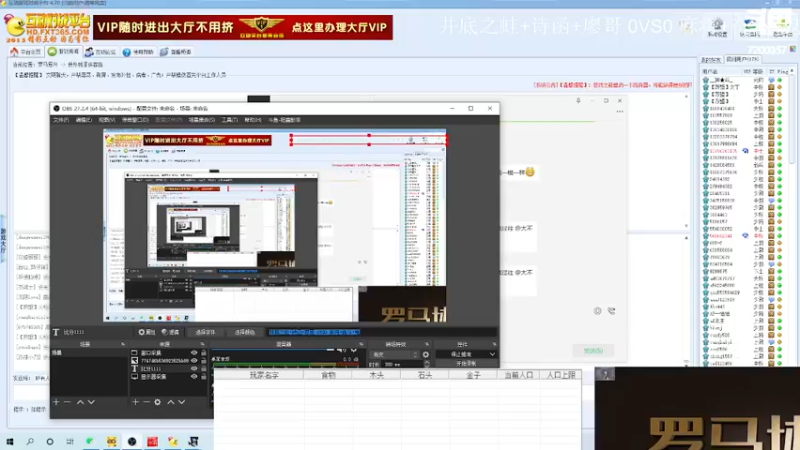Expand audio mixer channel options chevron

pos(354,351)
